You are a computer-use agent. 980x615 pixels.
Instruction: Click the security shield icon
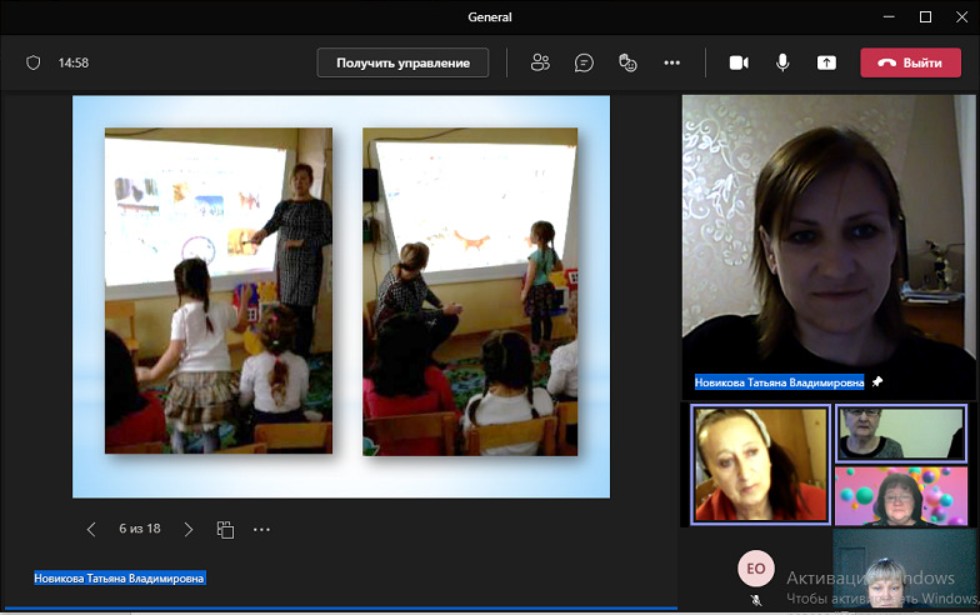coord(33,63)
